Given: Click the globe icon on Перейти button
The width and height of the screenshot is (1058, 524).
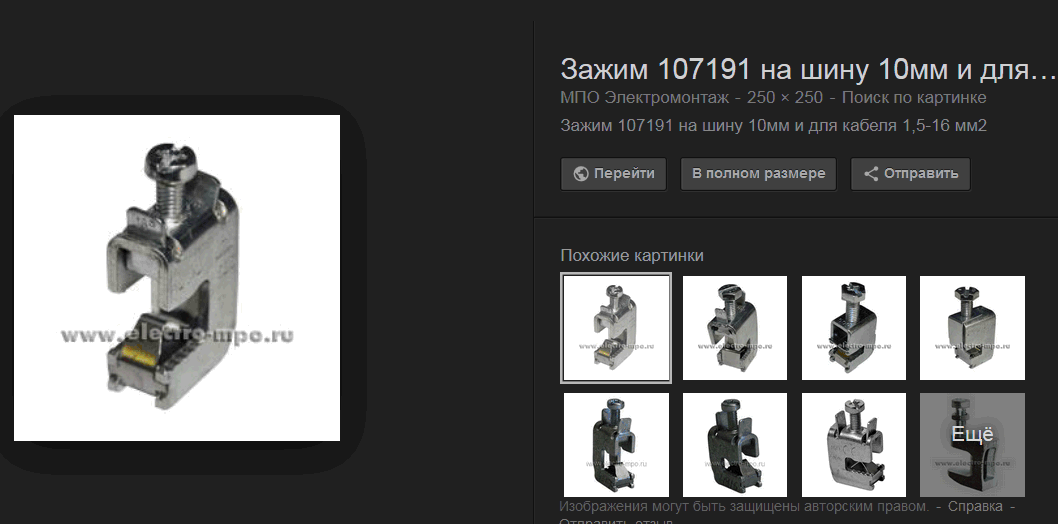Looking at the screenshot, I should pos(580,174).
